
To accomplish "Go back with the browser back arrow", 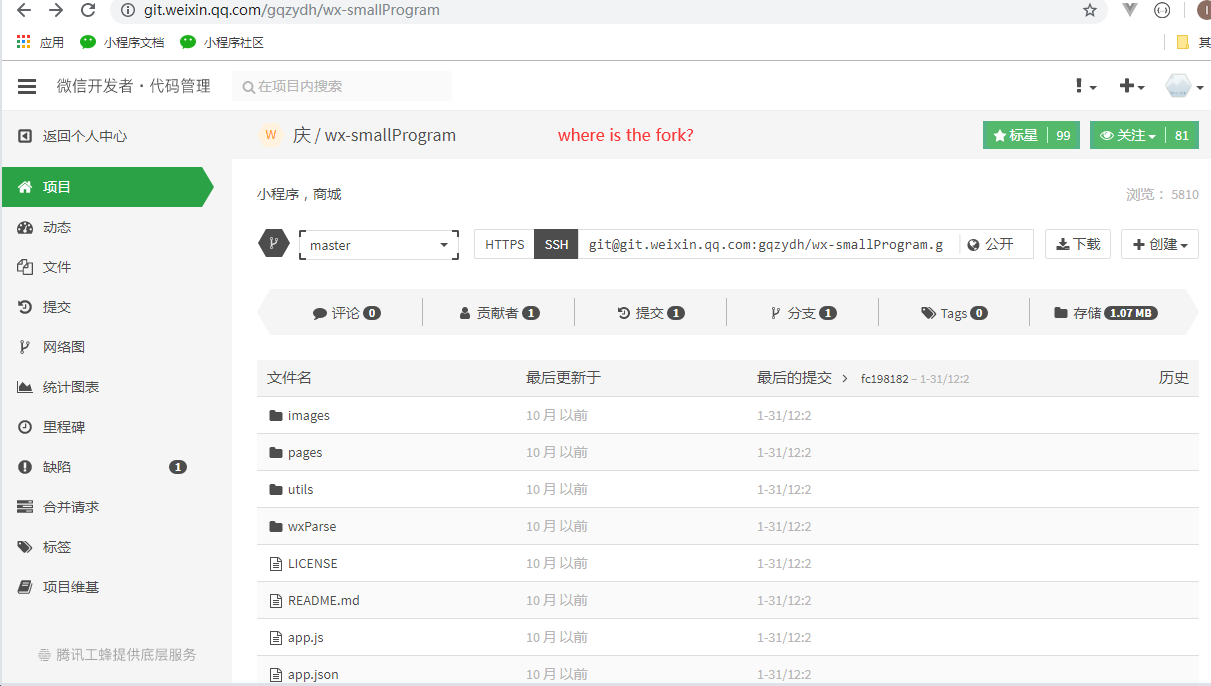I will tap(24, 10).
